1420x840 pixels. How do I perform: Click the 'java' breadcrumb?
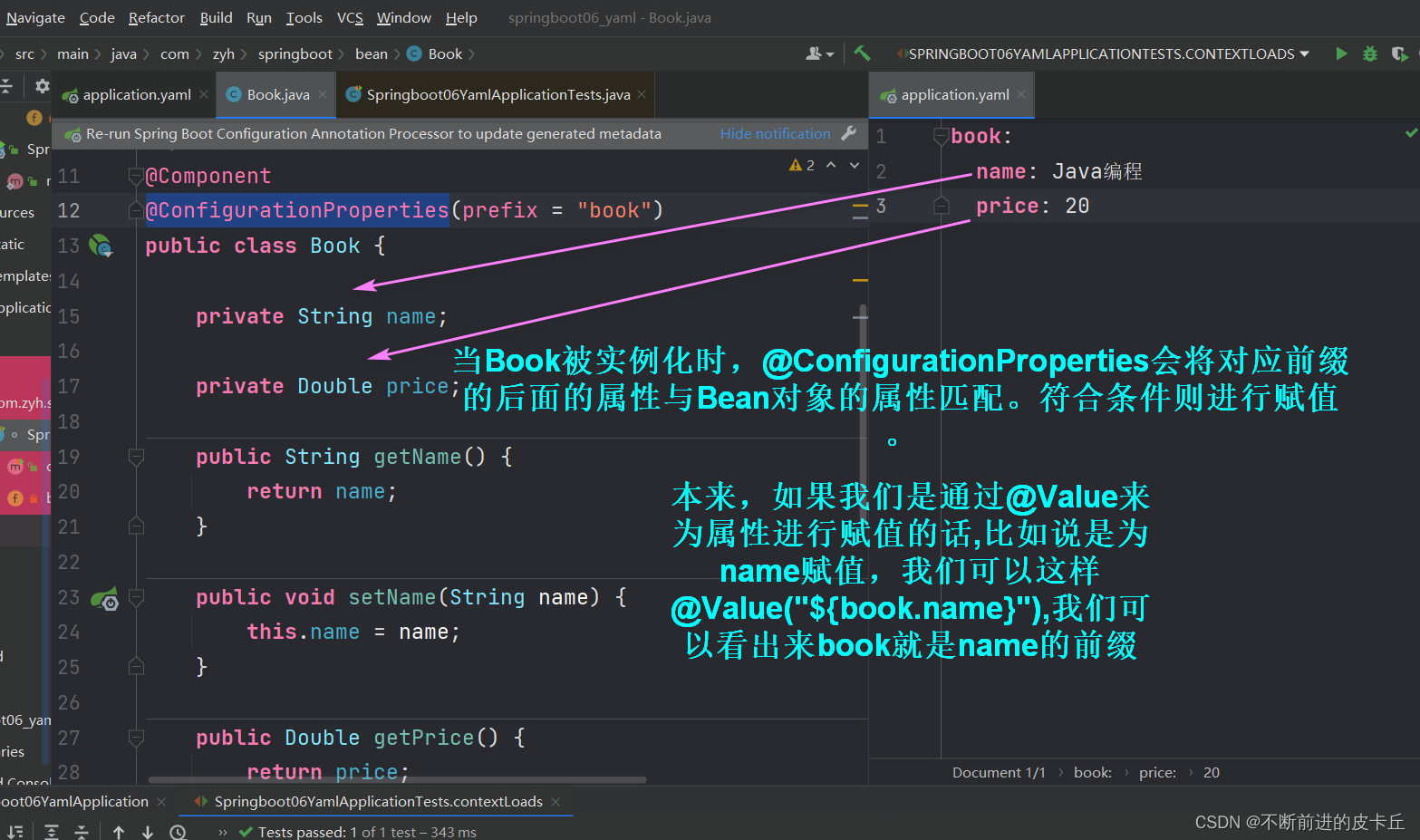tap(124, 54)
